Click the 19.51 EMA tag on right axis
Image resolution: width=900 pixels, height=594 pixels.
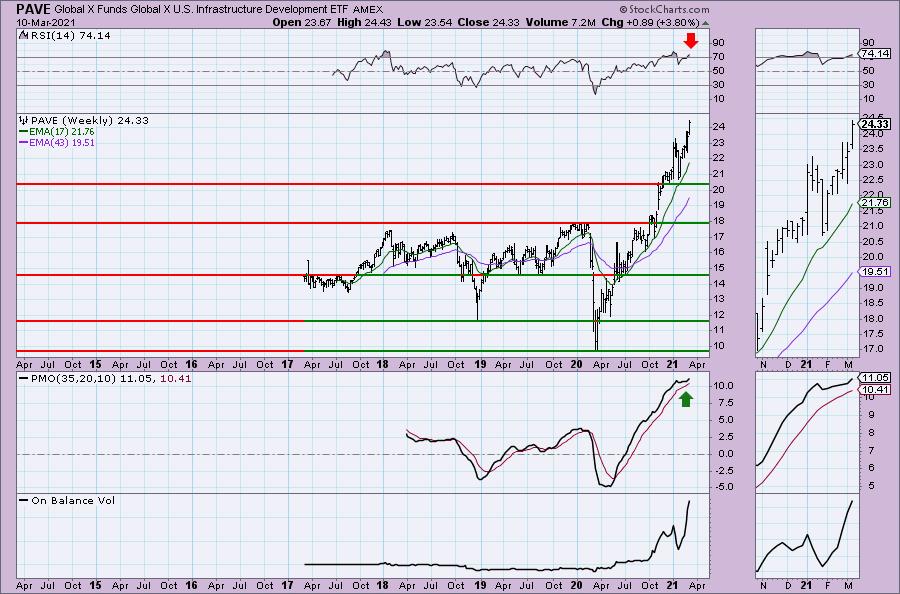click(875, 272)
